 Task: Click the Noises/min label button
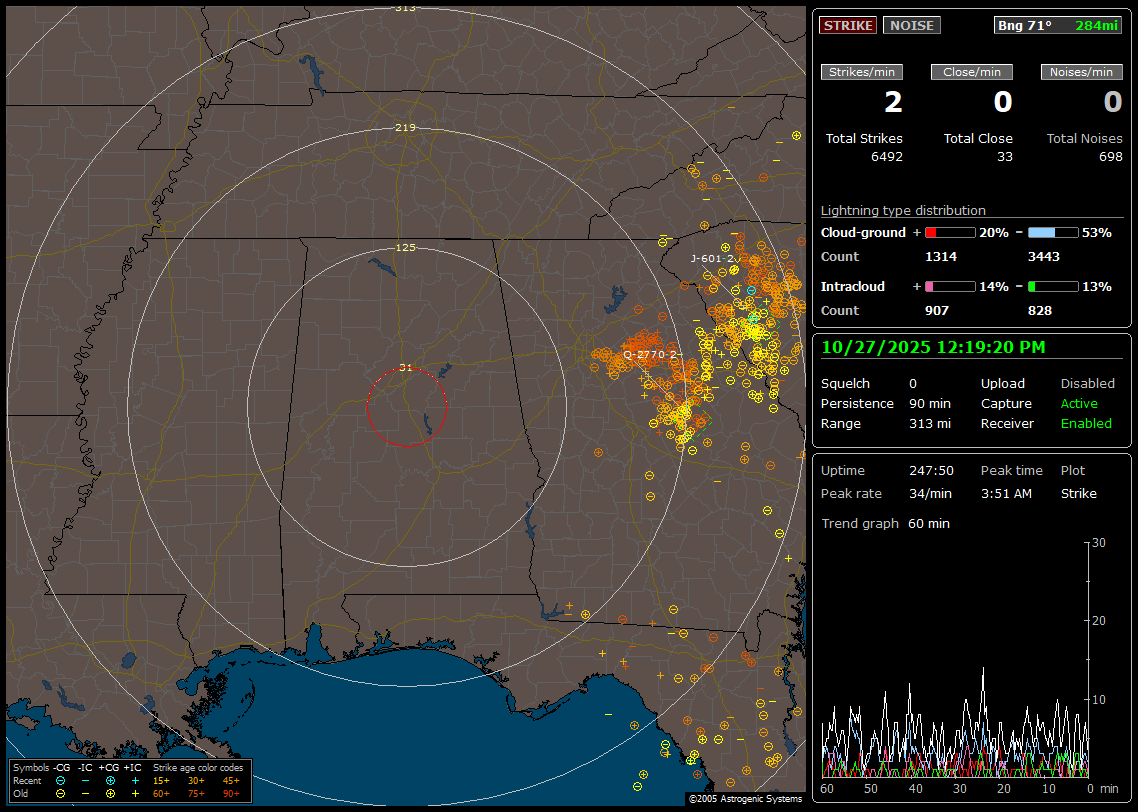coord(1082,72)
